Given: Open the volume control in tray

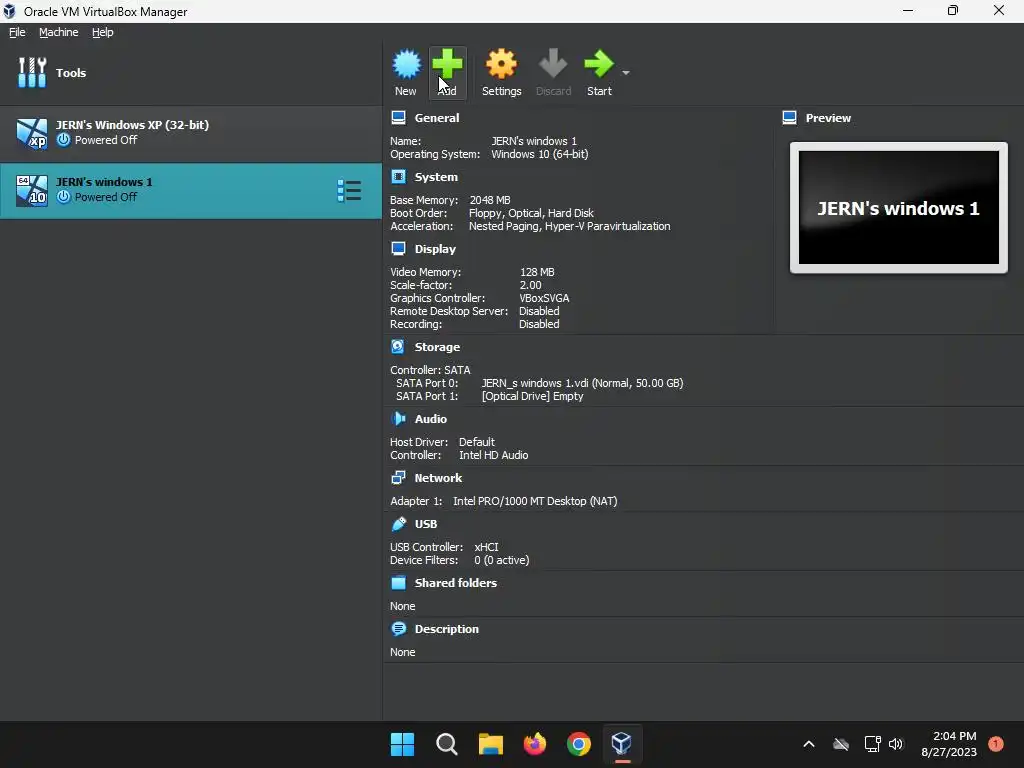Looking at the screenshot, I should coord(896,744).
